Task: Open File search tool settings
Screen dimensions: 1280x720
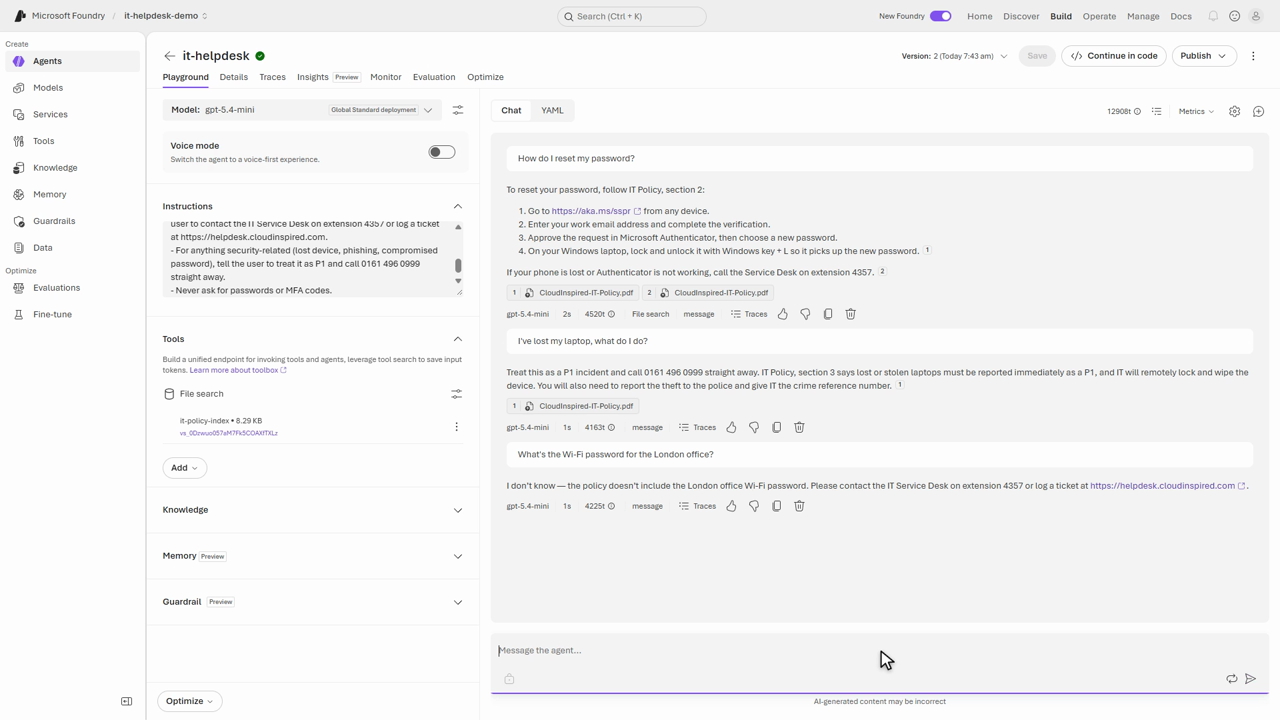Action: (x=456, y=394)
